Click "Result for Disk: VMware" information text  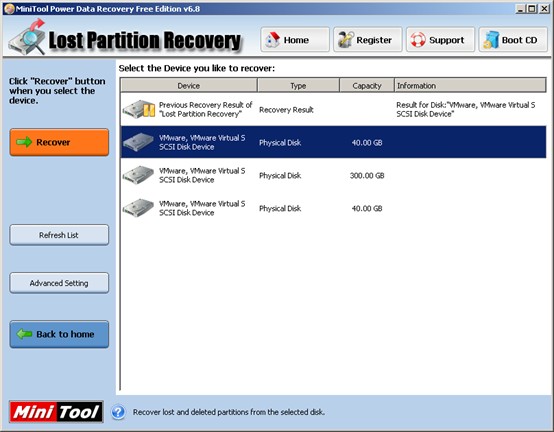[466, 110]
